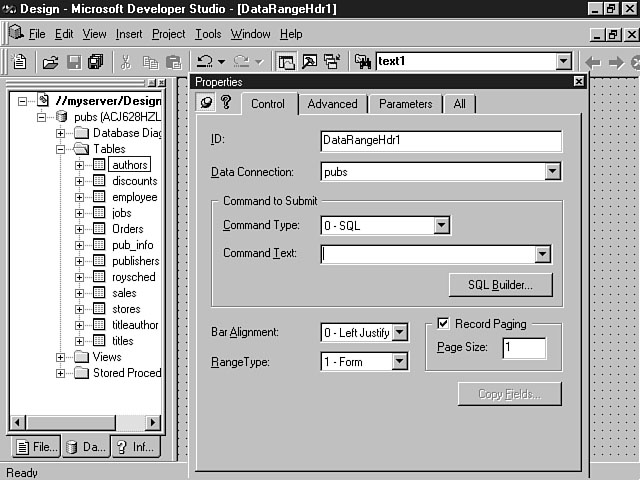The image size is (640, 480).
Task: Open the Command Type dropdown
Action: (x=441, y=226)
